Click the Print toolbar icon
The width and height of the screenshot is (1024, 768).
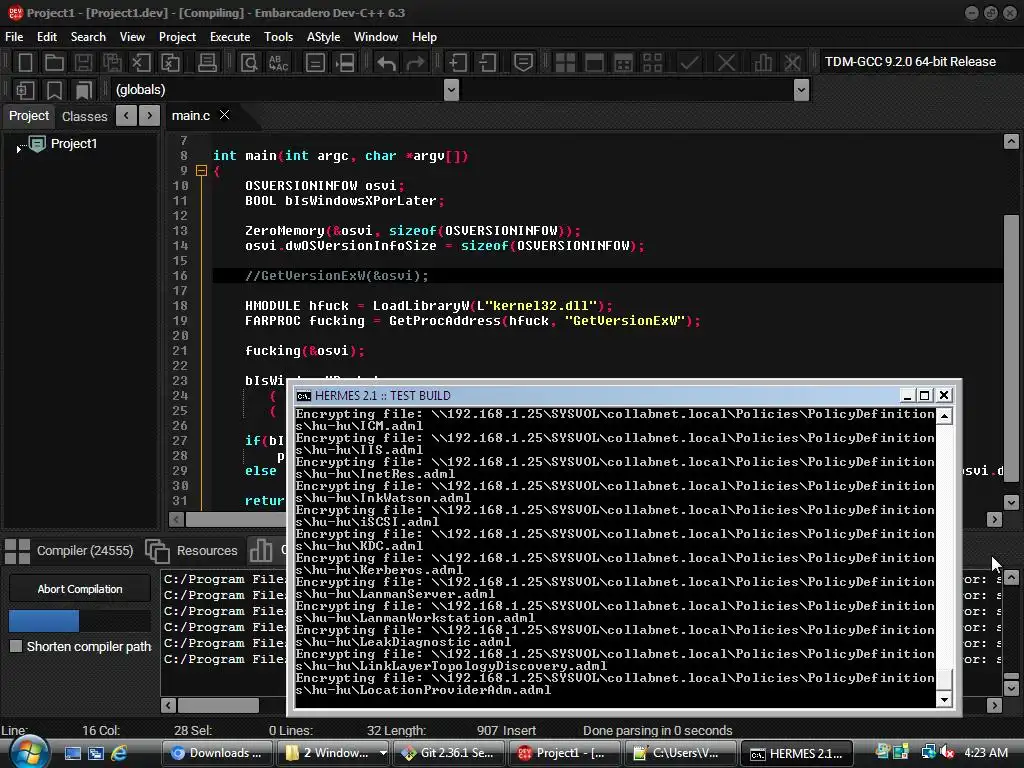(207, 62)
